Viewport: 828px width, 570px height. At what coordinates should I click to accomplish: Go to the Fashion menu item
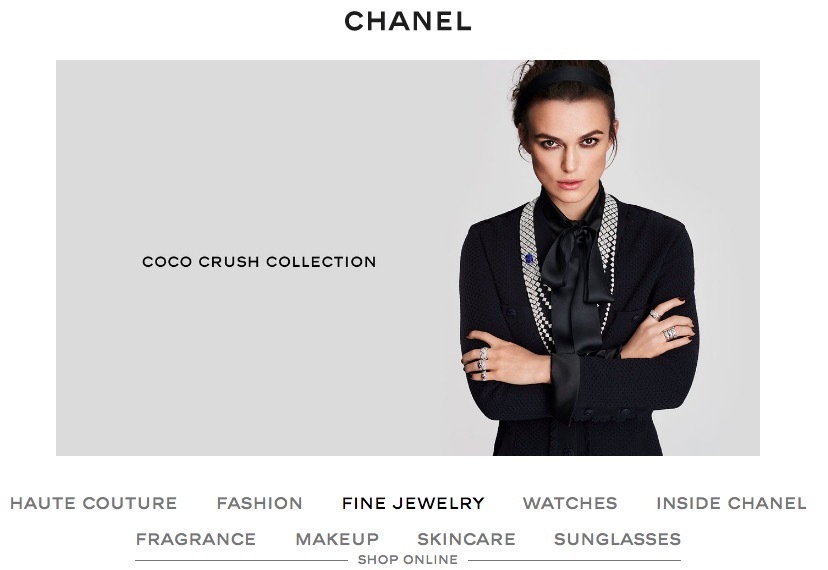click(259, 503)
